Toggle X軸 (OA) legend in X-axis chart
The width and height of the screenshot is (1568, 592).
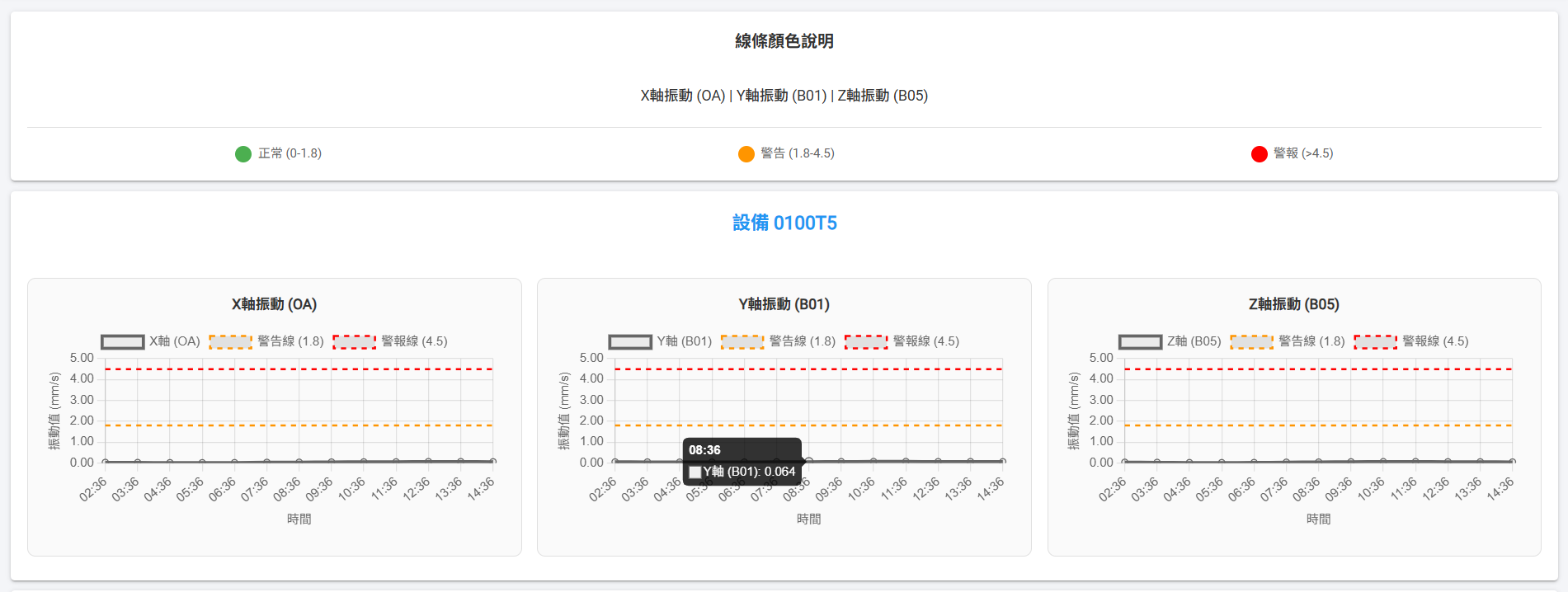pos(151,341)
